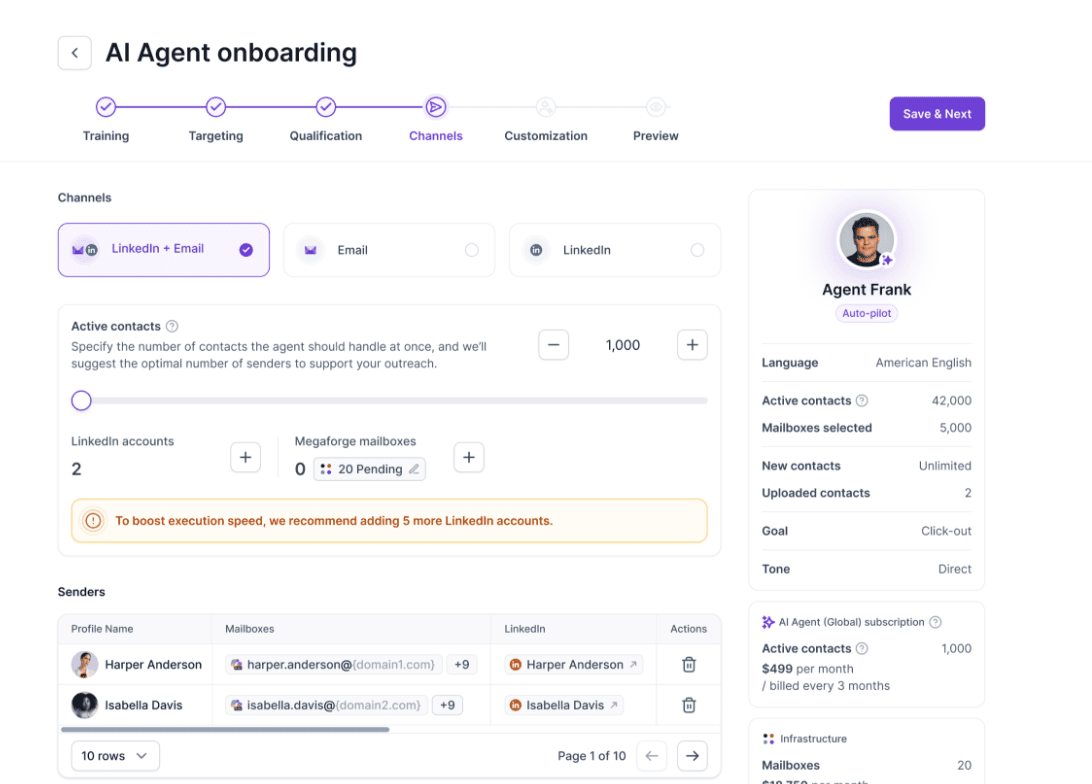This screenshot has height=784, width=1092.
Task: Open the completed Targeting step icon
Action: tap(216, 107)
